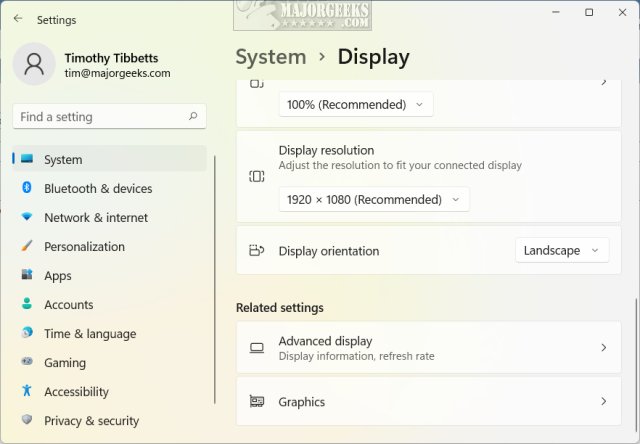Open the scale 100% (Recommended) dropdown
640x444 pixels.
tap(356, 104)
